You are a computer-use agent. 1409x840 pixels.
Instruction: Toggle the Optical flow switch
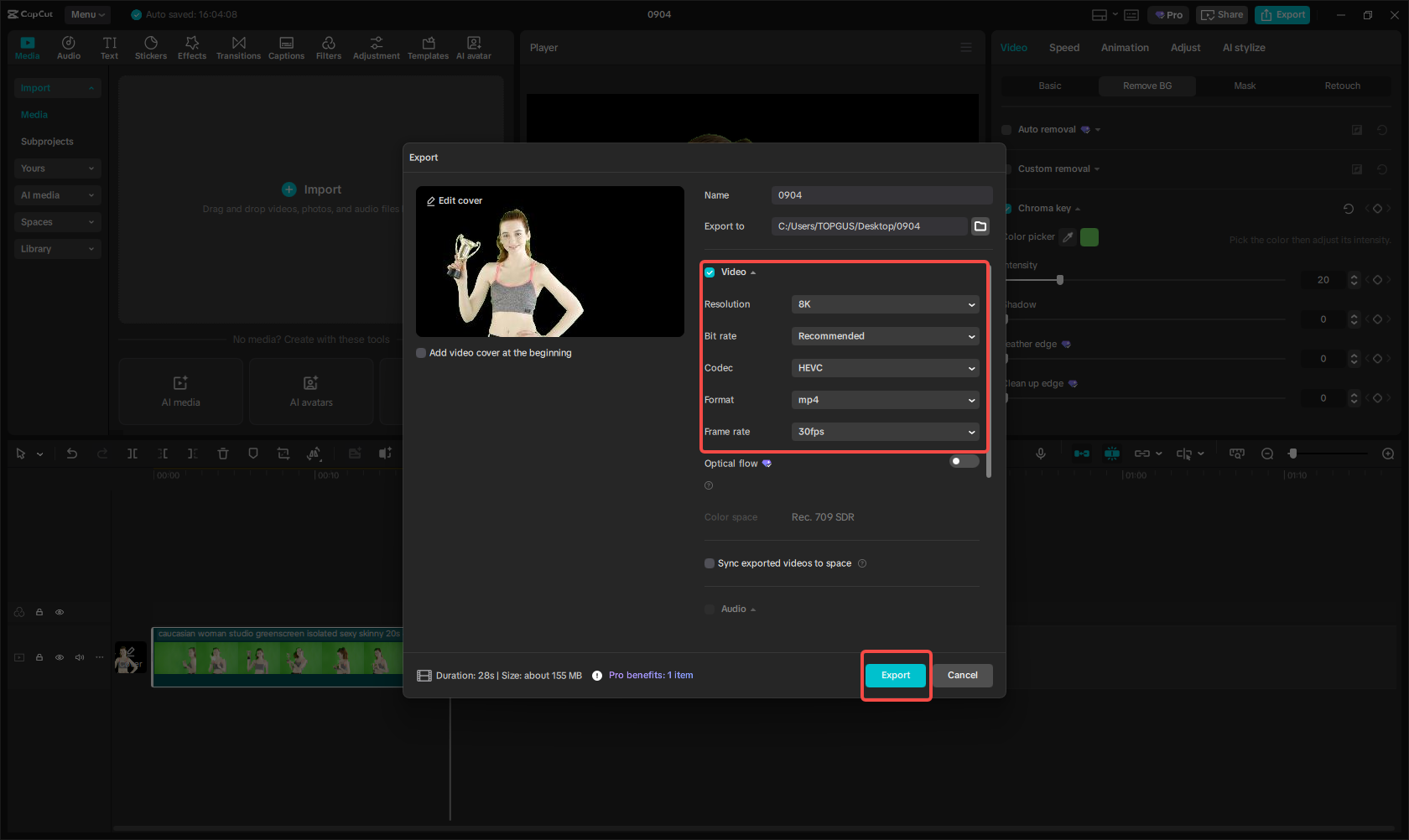pyautogui.click(x=963, y=461)
